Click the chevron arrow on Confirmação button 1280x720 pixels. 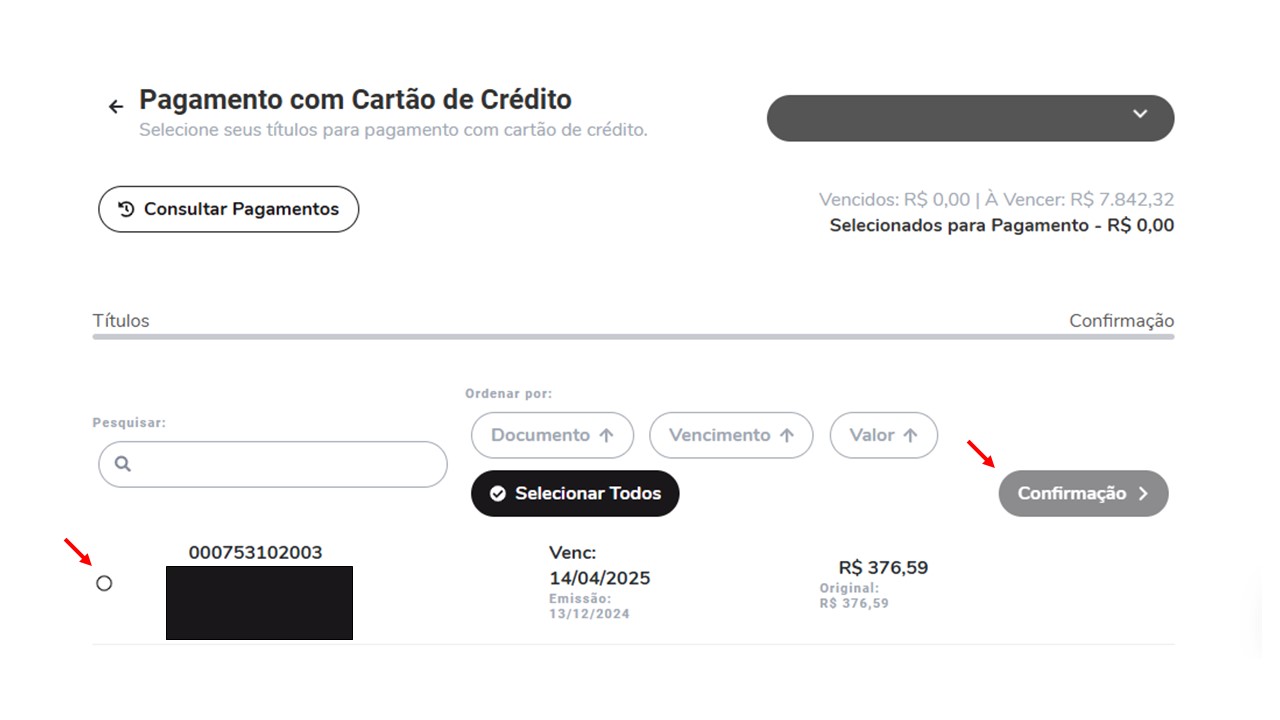(x=1144, y=494)
